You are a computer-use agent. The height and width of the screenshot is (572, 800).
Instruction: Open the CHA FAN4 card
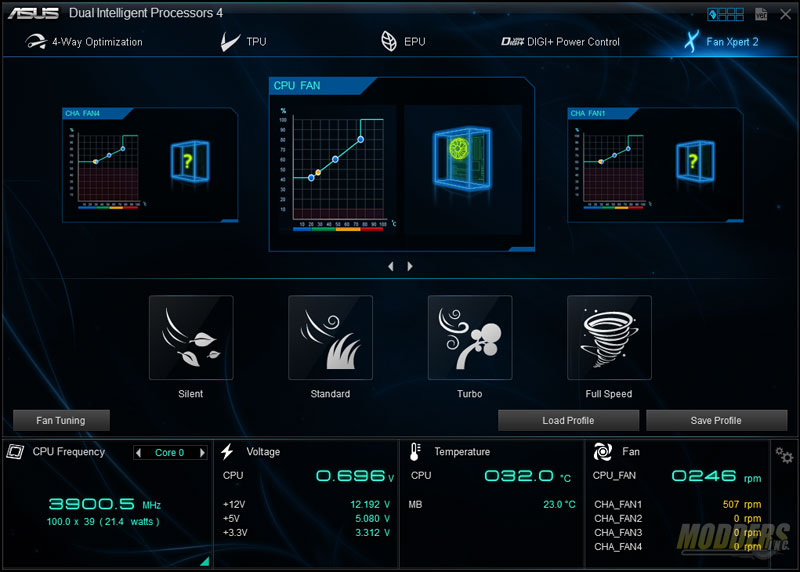pyautogui.click(x=150, y=165)
